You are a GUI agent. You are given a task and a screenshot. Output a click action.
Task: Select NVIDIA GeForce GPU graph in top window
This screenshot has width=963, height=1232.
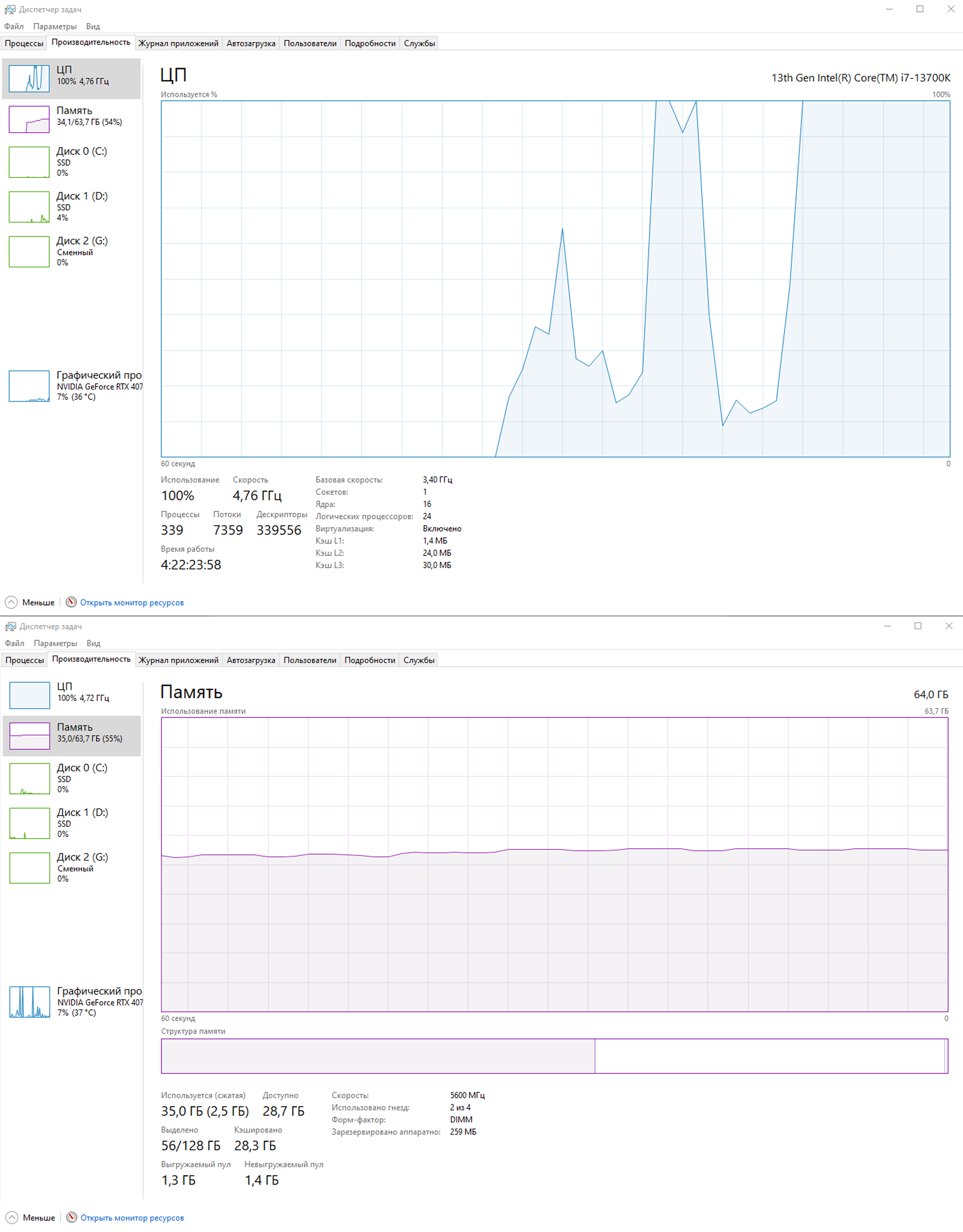coord(29,386)
